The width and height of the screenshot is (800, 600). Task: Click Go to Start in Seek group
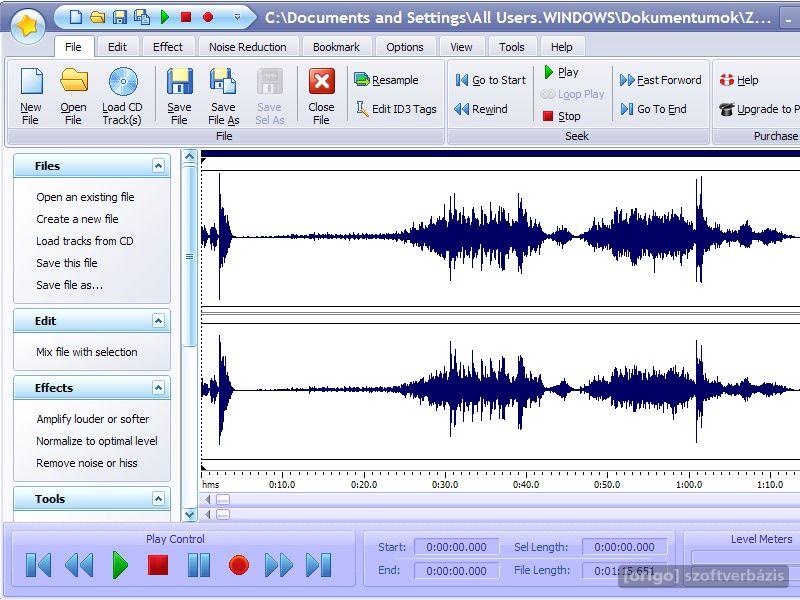[x=490, y=80]
